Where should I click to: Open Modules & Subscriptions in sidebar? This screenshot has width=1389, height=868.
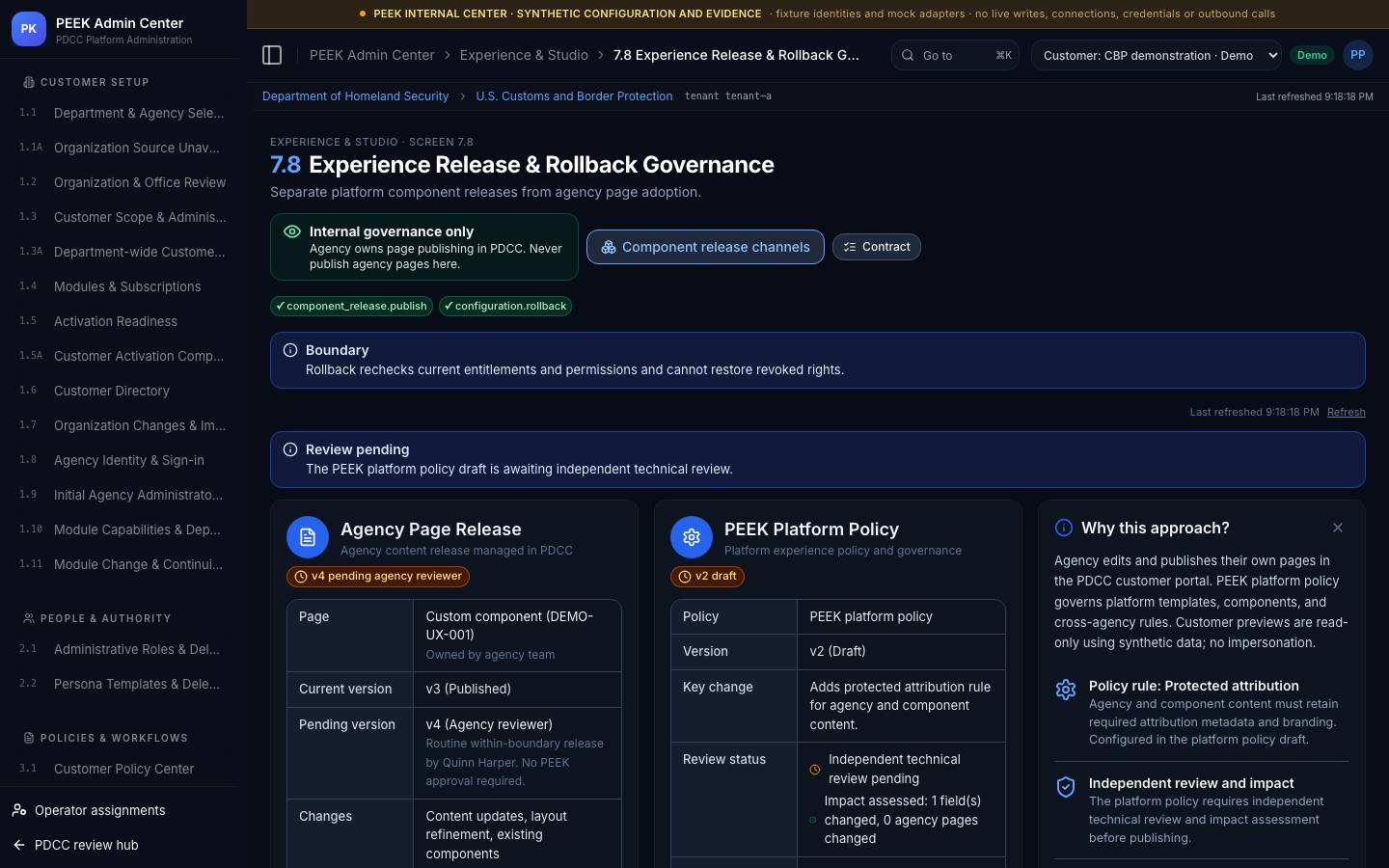coord(123,286)
